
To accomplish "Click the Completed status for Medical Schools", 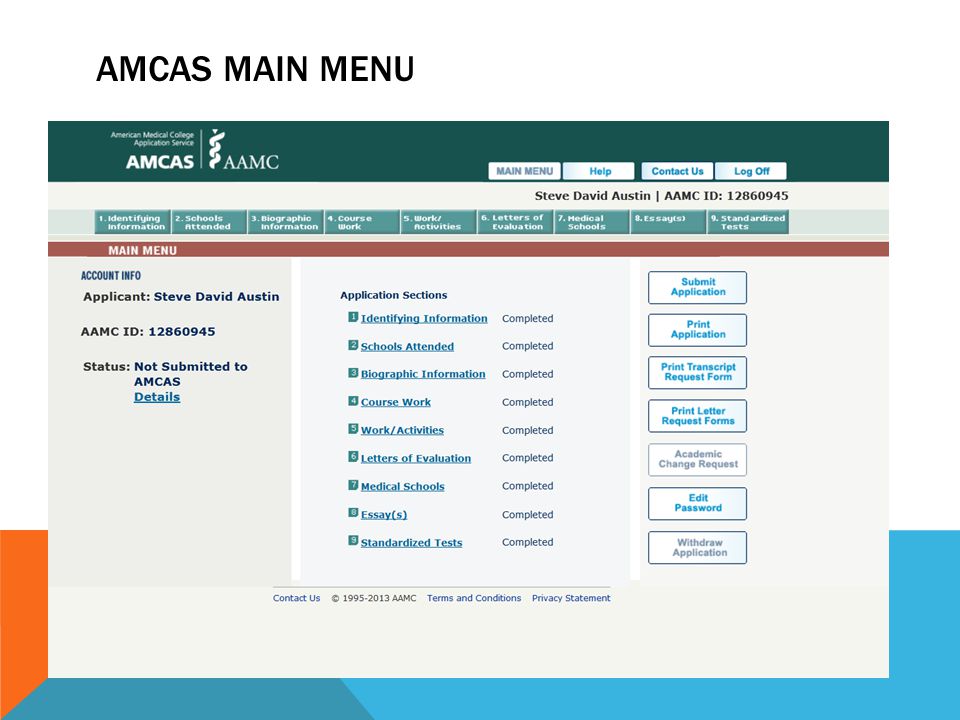I will (x=528, y=486).
